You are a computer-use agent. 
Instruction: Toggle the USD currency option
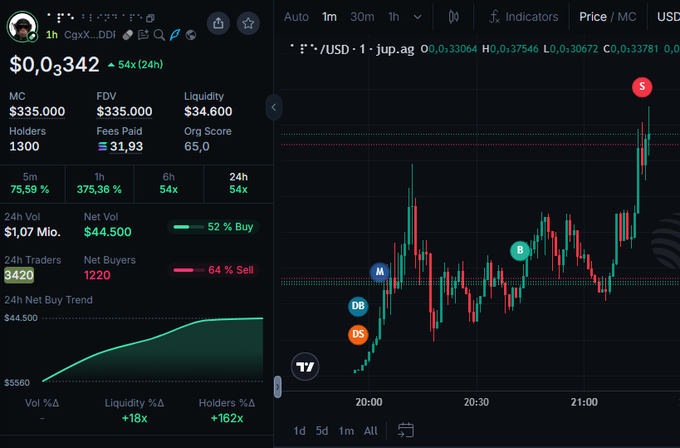coord(668,17)
